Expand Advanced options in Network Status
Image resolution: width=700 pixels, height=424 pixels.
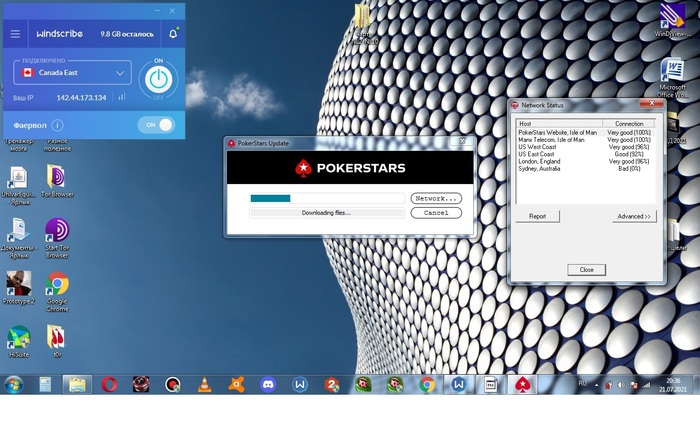[x=634, y=216]
